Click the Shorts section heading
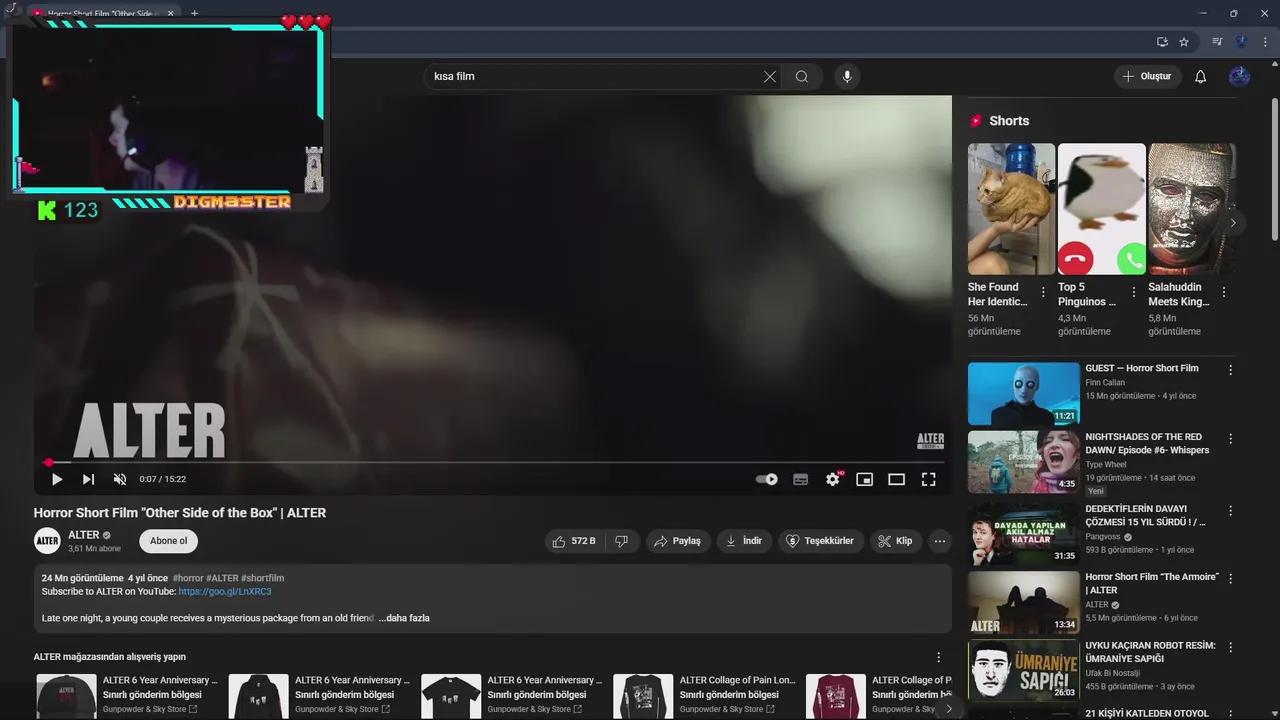Image resolution: width=1280 pixels, height=720 pixels. coord(1009,121)
